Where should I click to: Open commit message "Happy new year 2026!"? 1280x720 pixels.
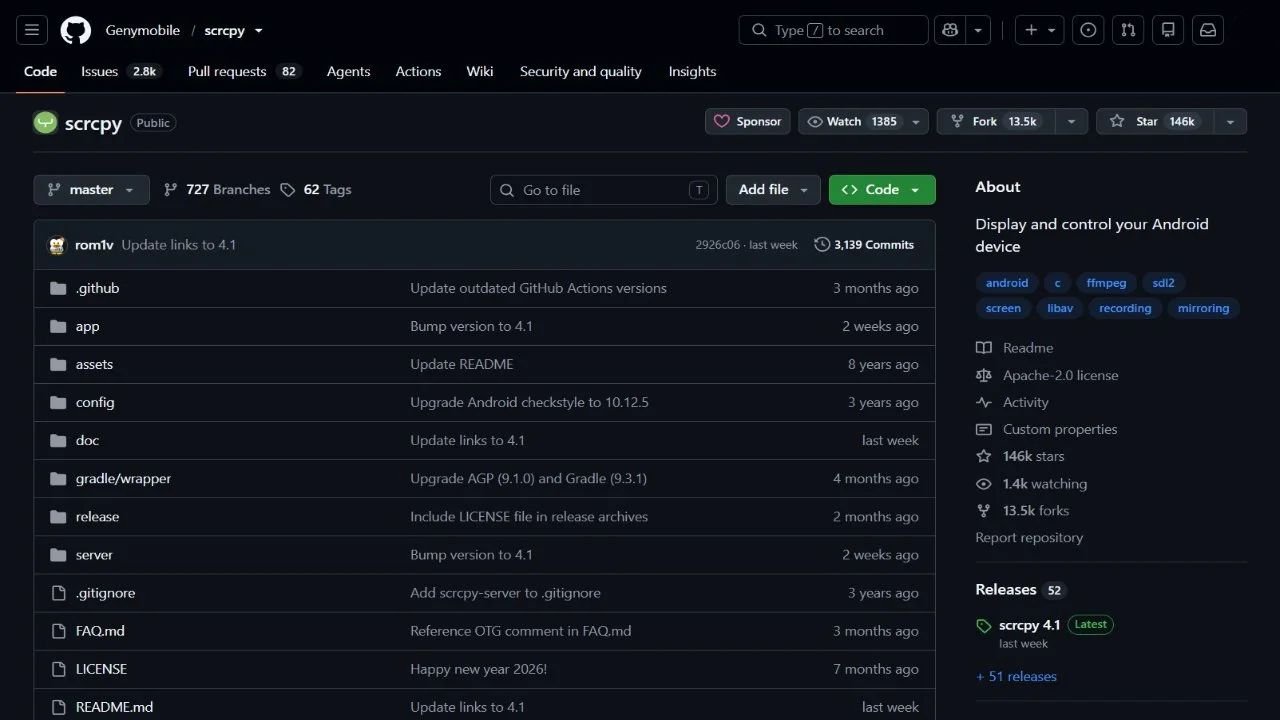pos(478,669)
